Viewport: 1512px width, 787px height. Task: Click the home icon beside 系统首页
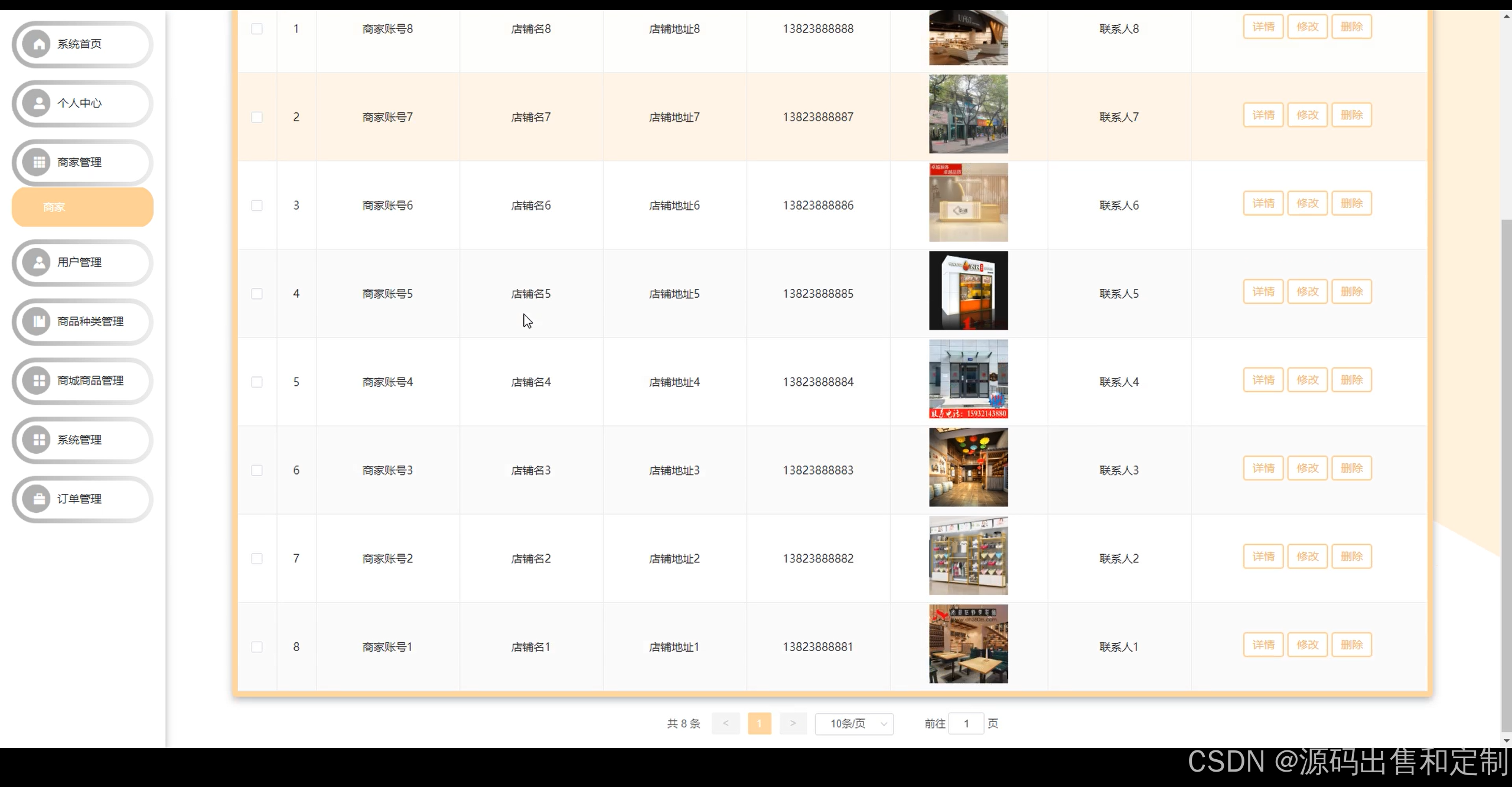(38, 44)
